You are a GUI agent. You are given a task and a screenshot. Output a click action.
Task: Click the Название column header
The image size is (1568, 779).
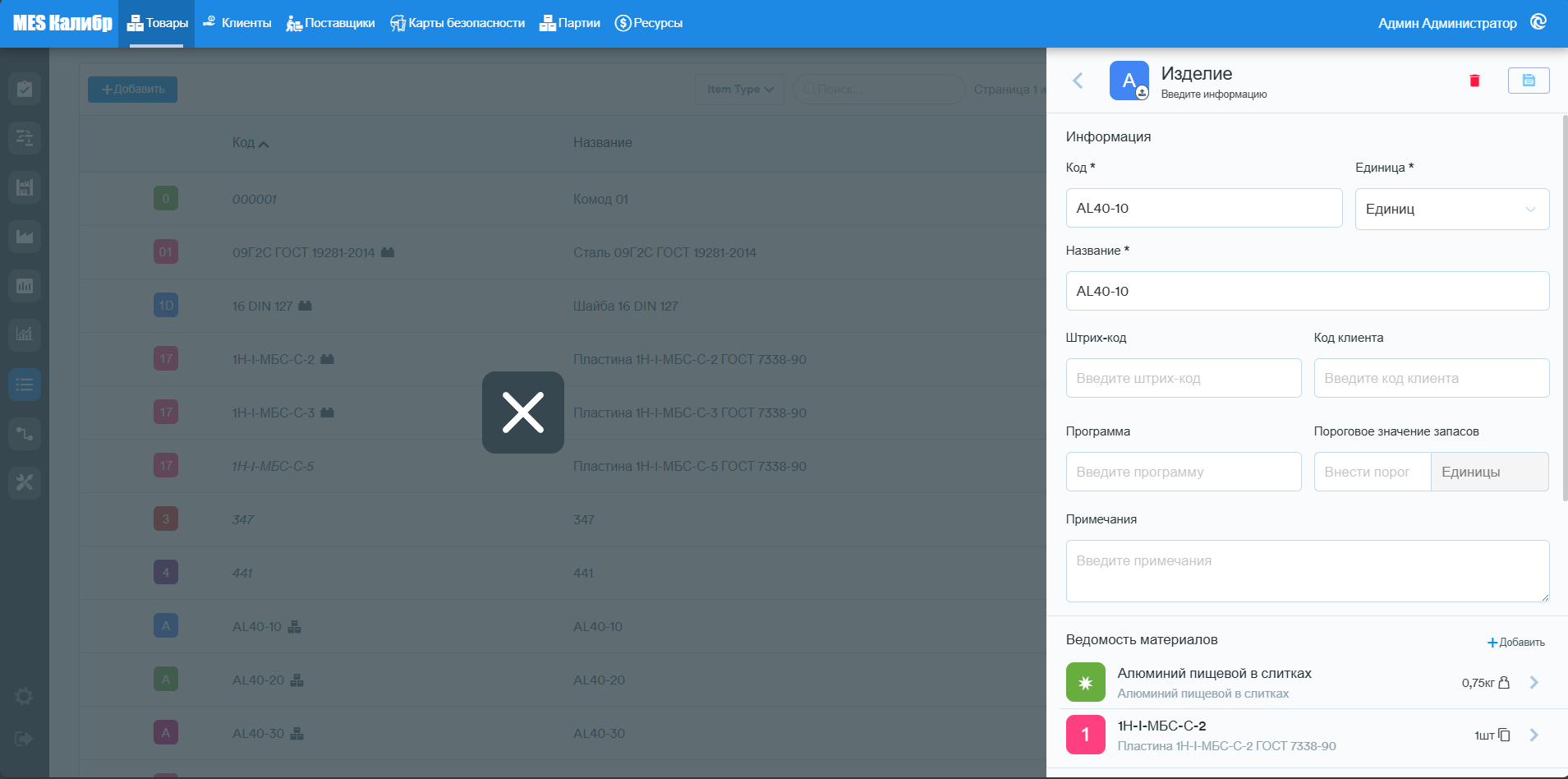(602, 143)
